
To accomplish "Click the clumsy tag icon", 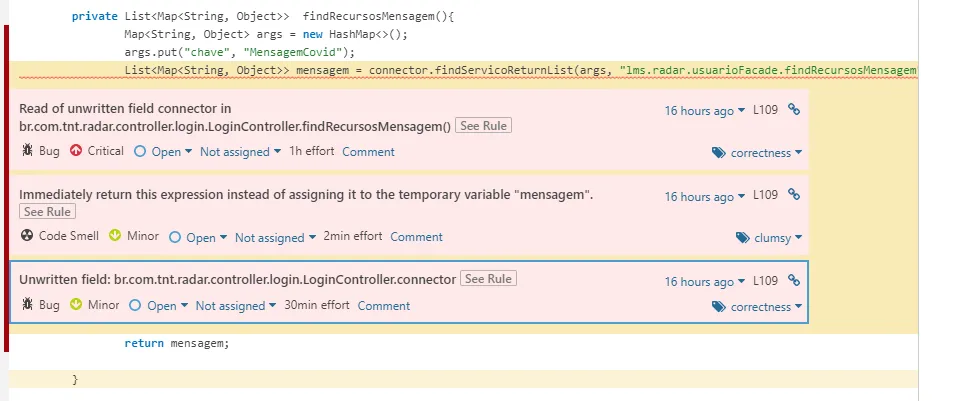I will [x=742, y=238].
